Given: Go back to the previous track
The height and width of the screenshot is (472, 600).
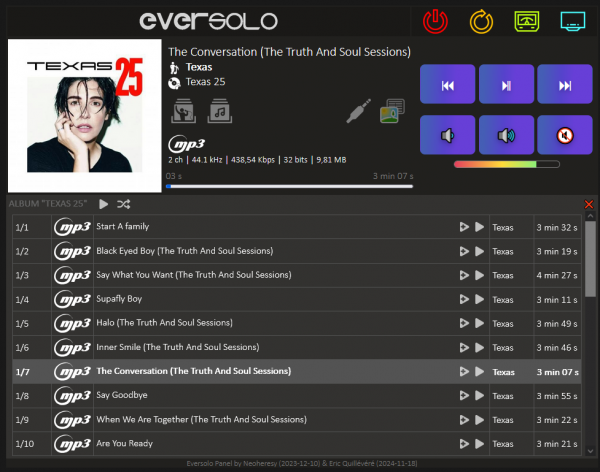Looking at the screenshot, I should (x=447, y=84).
